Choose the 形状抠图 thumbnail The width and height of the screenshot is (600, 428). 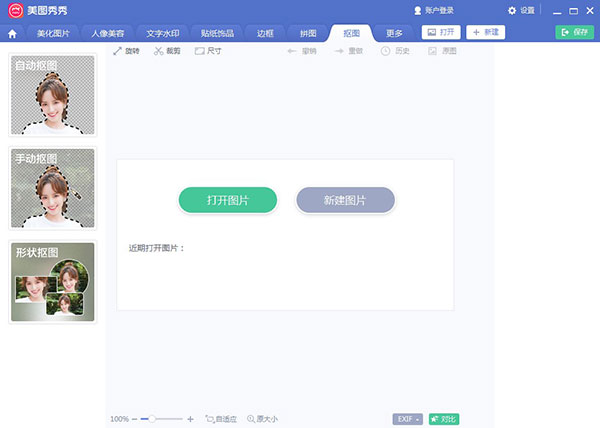tap(52, 282)
